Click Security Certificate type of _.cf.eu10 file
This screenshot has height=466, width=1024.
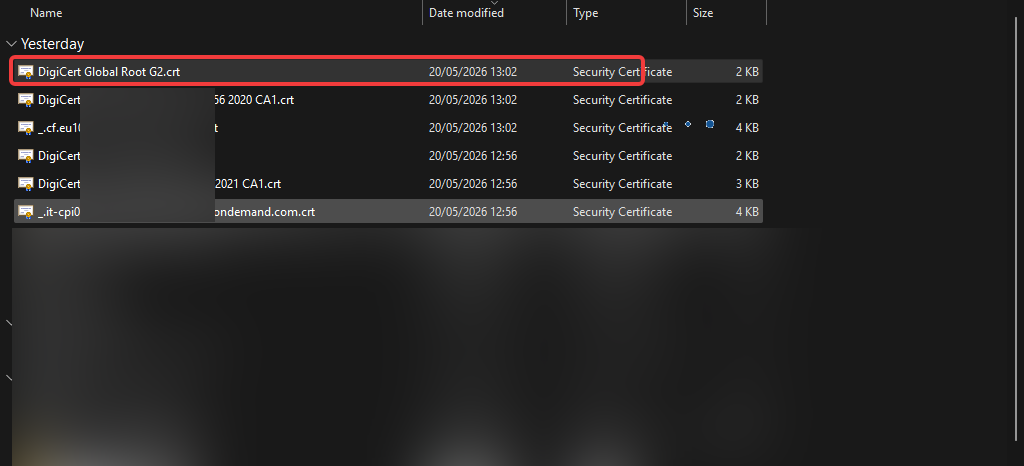click(622, 128)
